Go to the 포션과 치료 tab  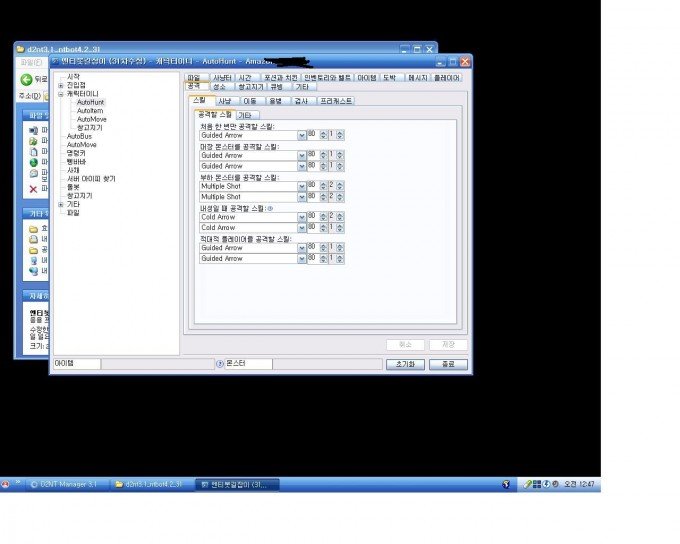point(280,77)
